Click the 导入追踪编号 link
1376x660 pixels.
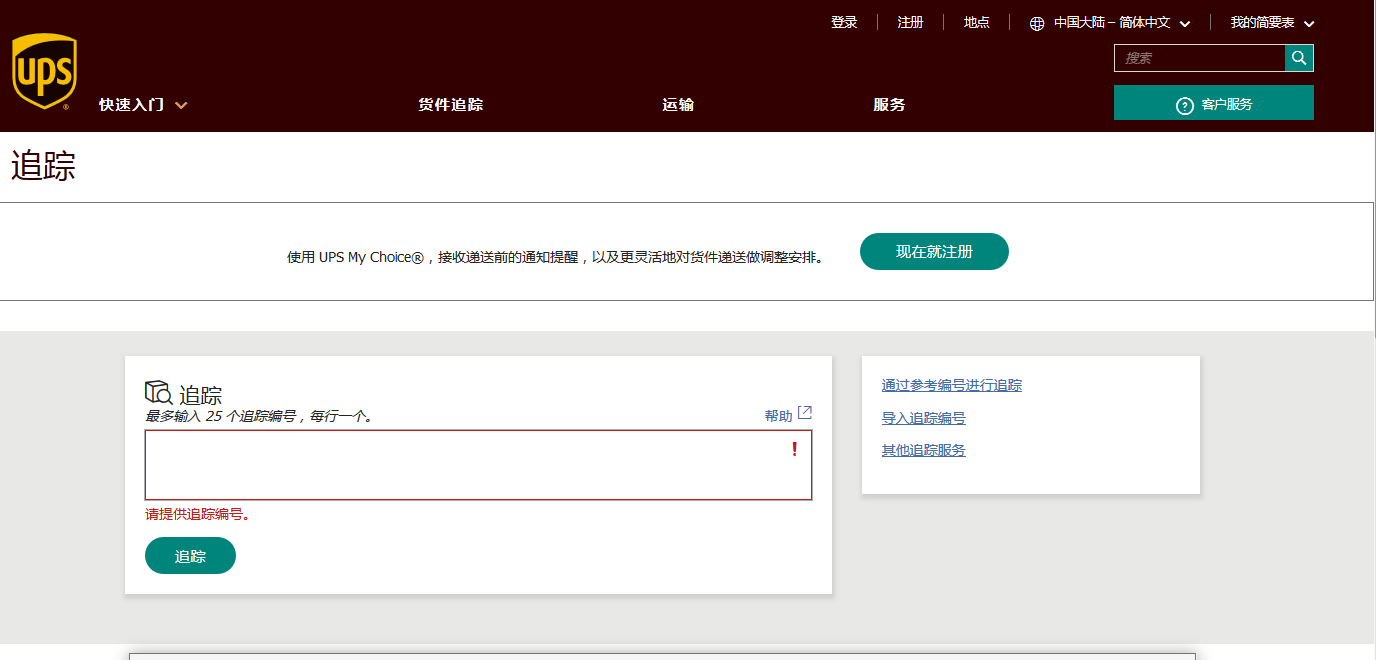point(923,417)
